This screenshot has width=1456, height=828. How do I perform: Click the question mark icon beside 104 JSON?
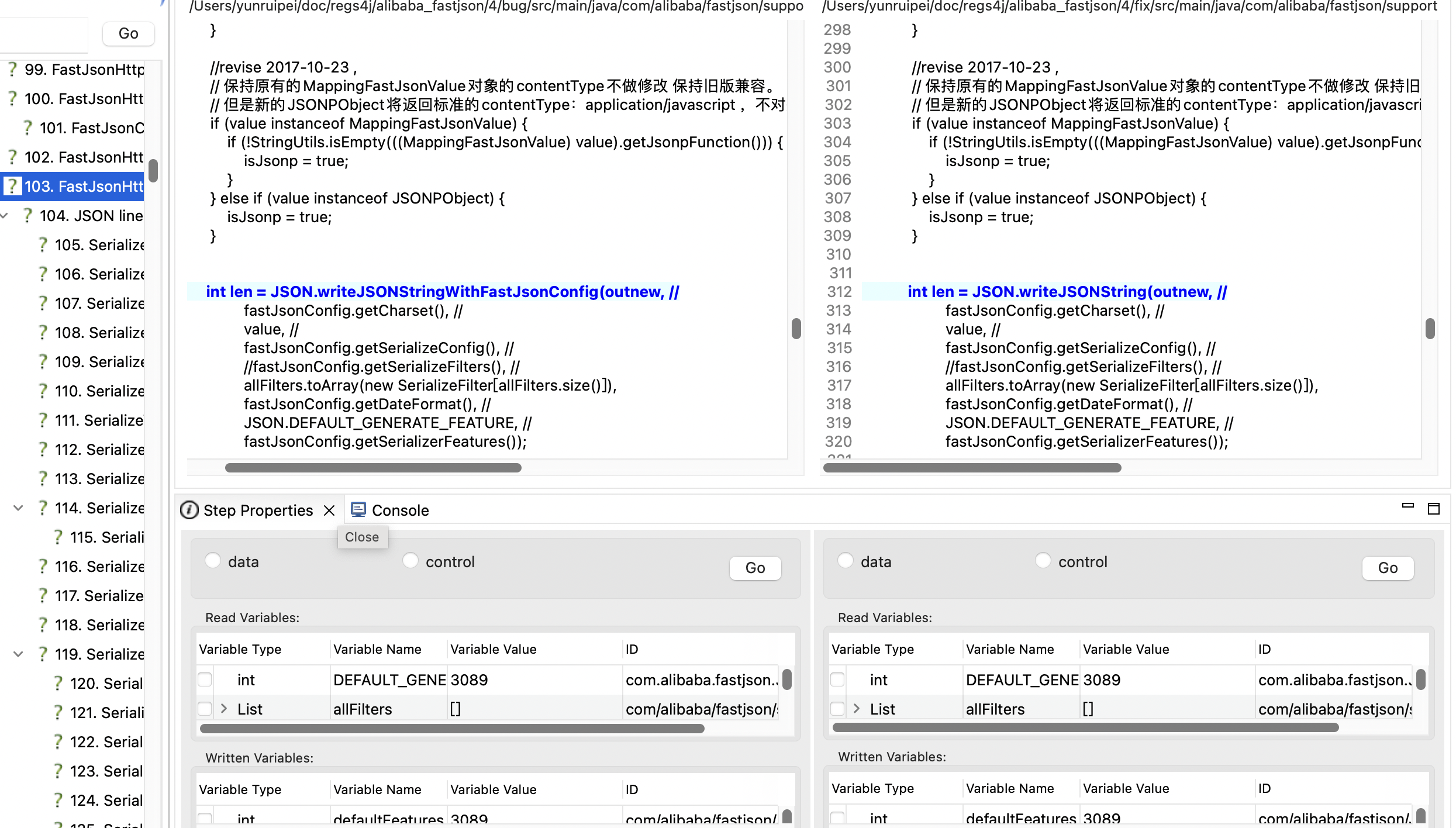click(x=27, y=215)
